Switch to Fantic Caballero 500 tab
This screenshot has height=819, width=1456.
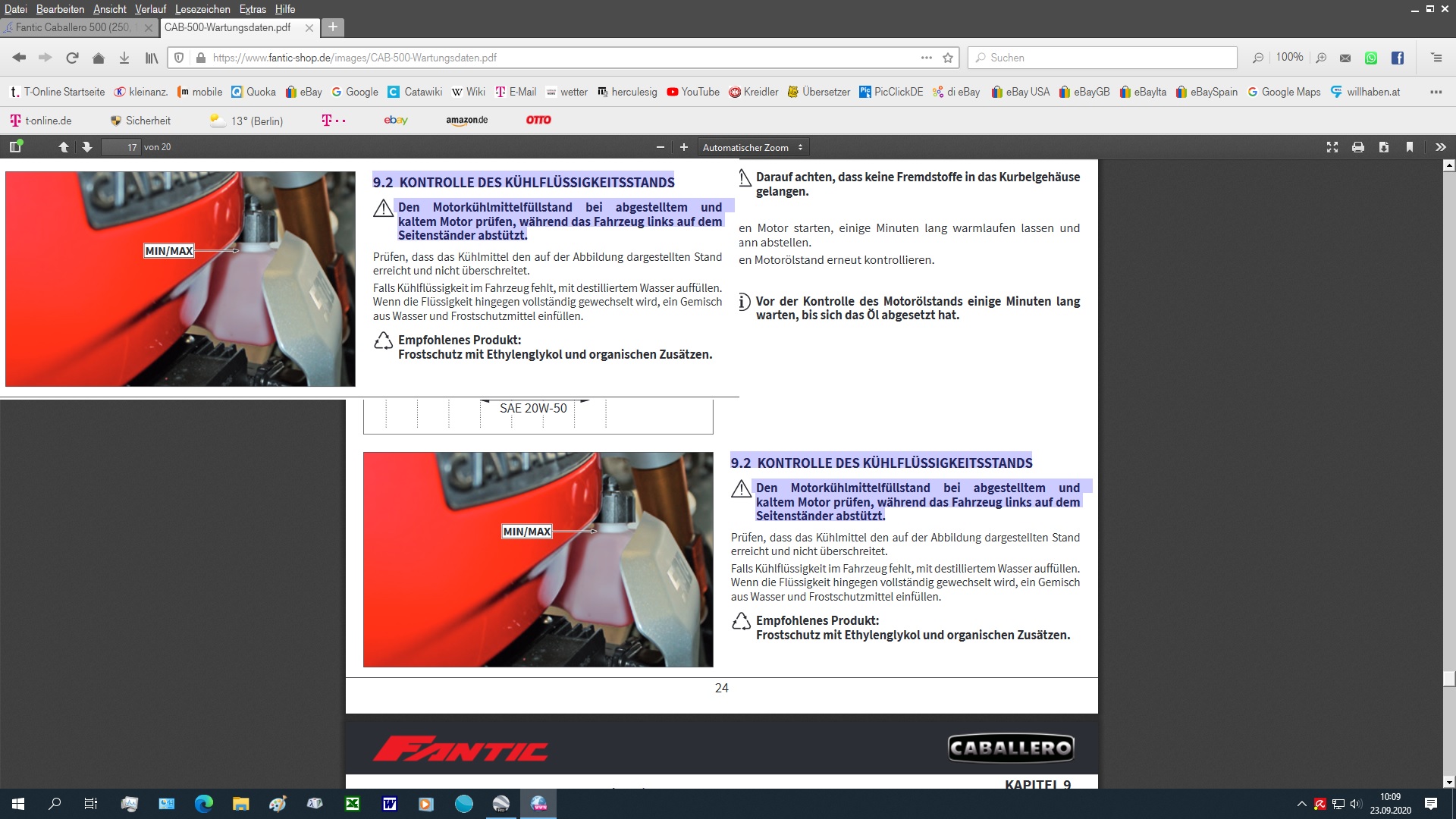tap(72, 27)
